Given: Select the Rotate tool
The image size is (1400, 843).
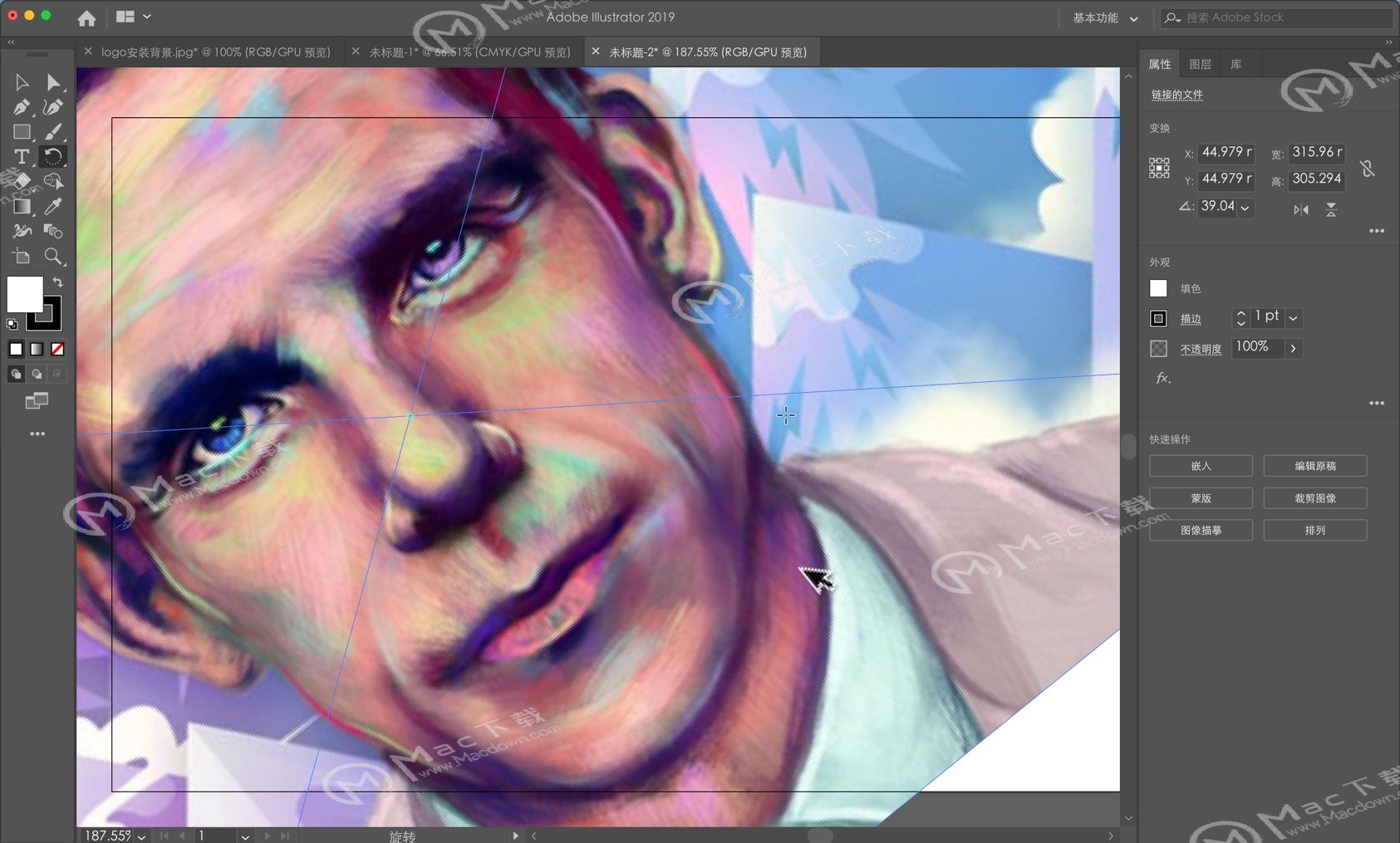Looking at the screenshot, I should 53,157.
